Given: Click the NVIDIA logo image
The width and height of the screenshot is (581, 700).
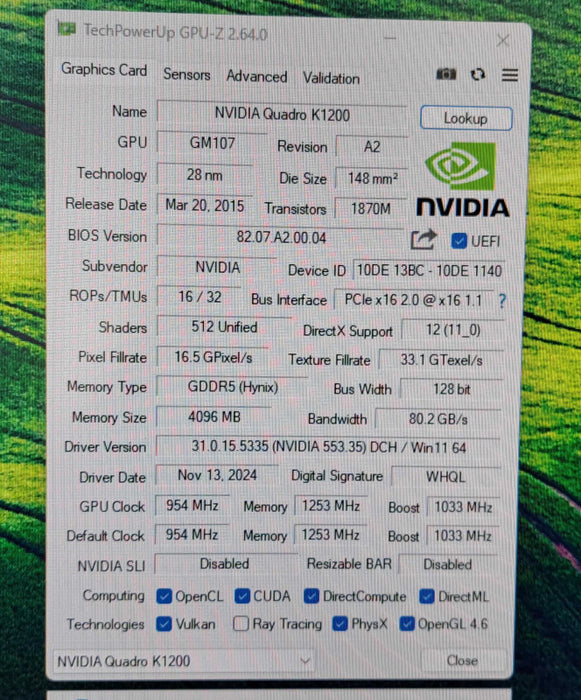Looking at the screenshot, I should click(462, 179).
